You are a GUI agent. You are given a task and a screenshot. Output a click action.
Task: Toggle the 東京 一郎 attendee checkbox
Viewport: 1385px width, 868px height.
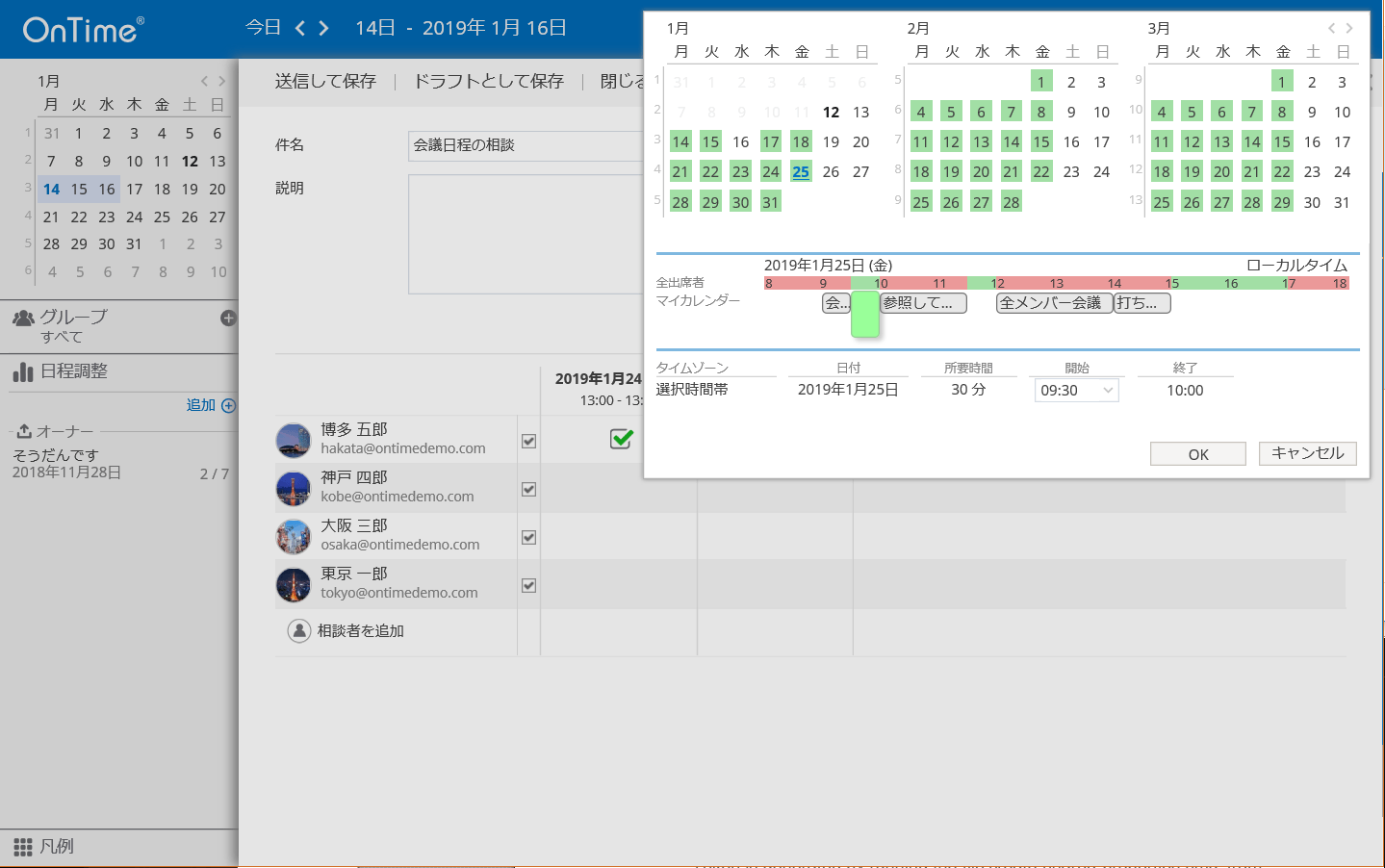pyautogui.click(x=528, y=585)
